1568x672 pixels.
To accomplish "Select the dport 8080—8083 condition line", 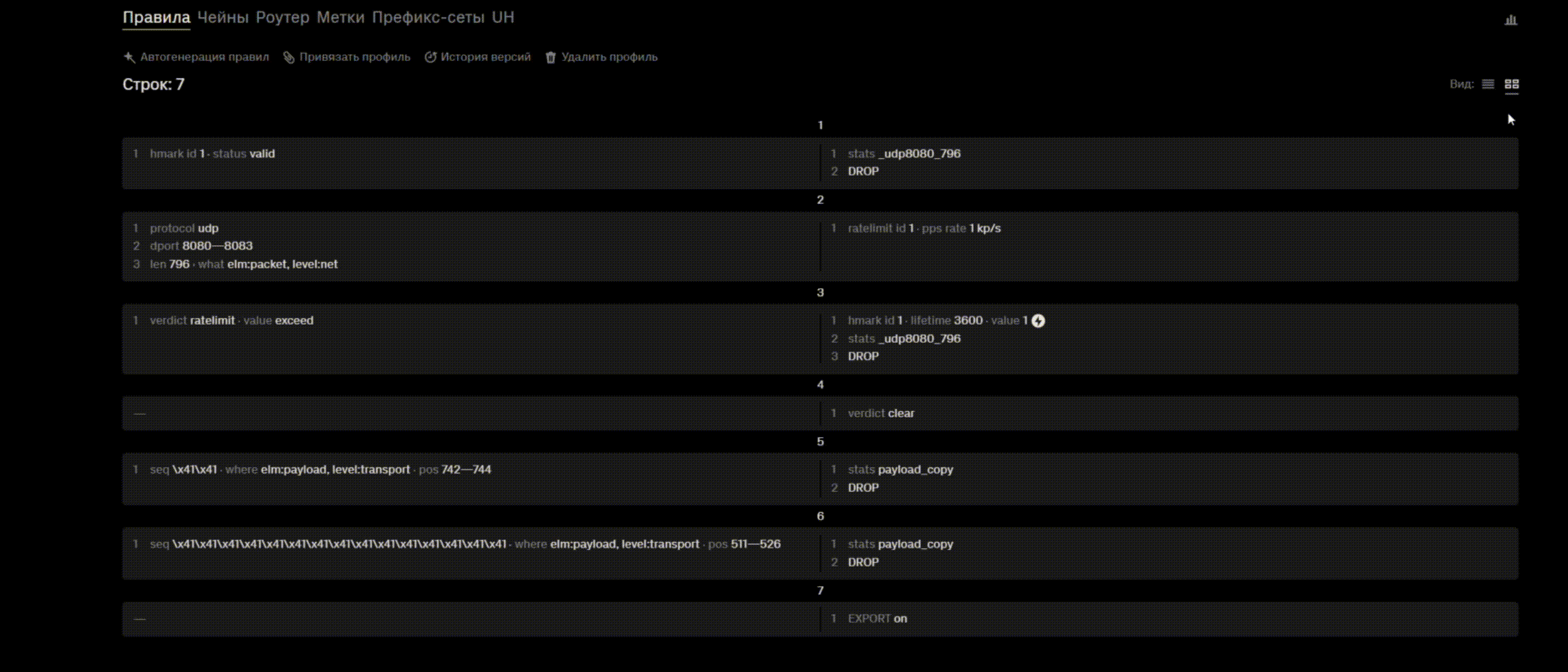I will (201, 246).
